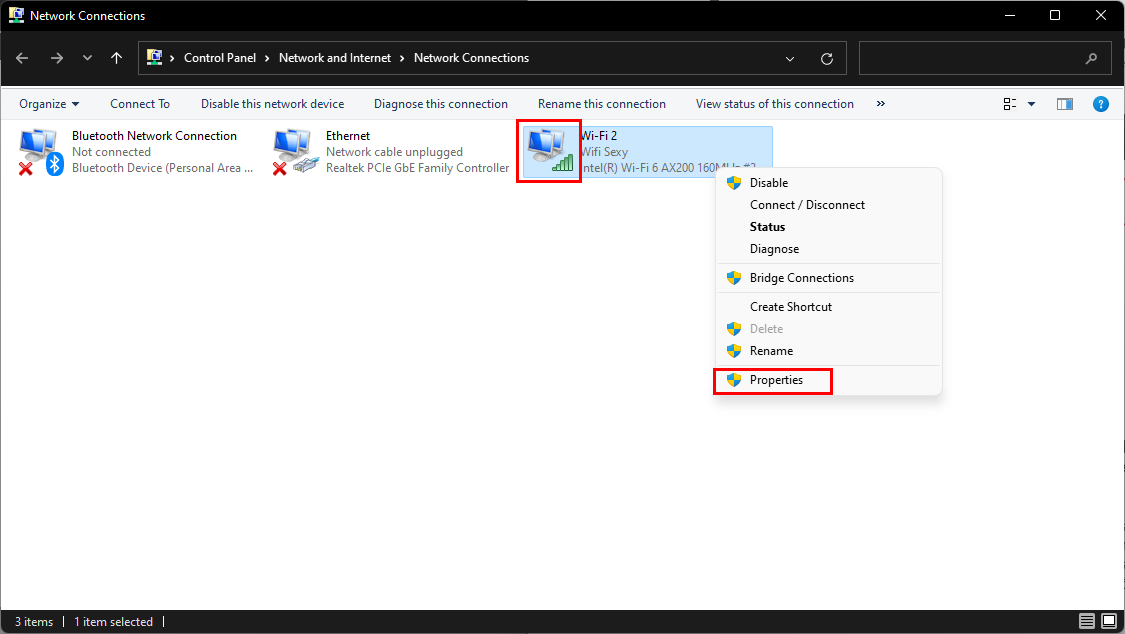This screenshot has width=1125, height=634.
Task: Refresh the Network Connections view
Action: point(827,59)
